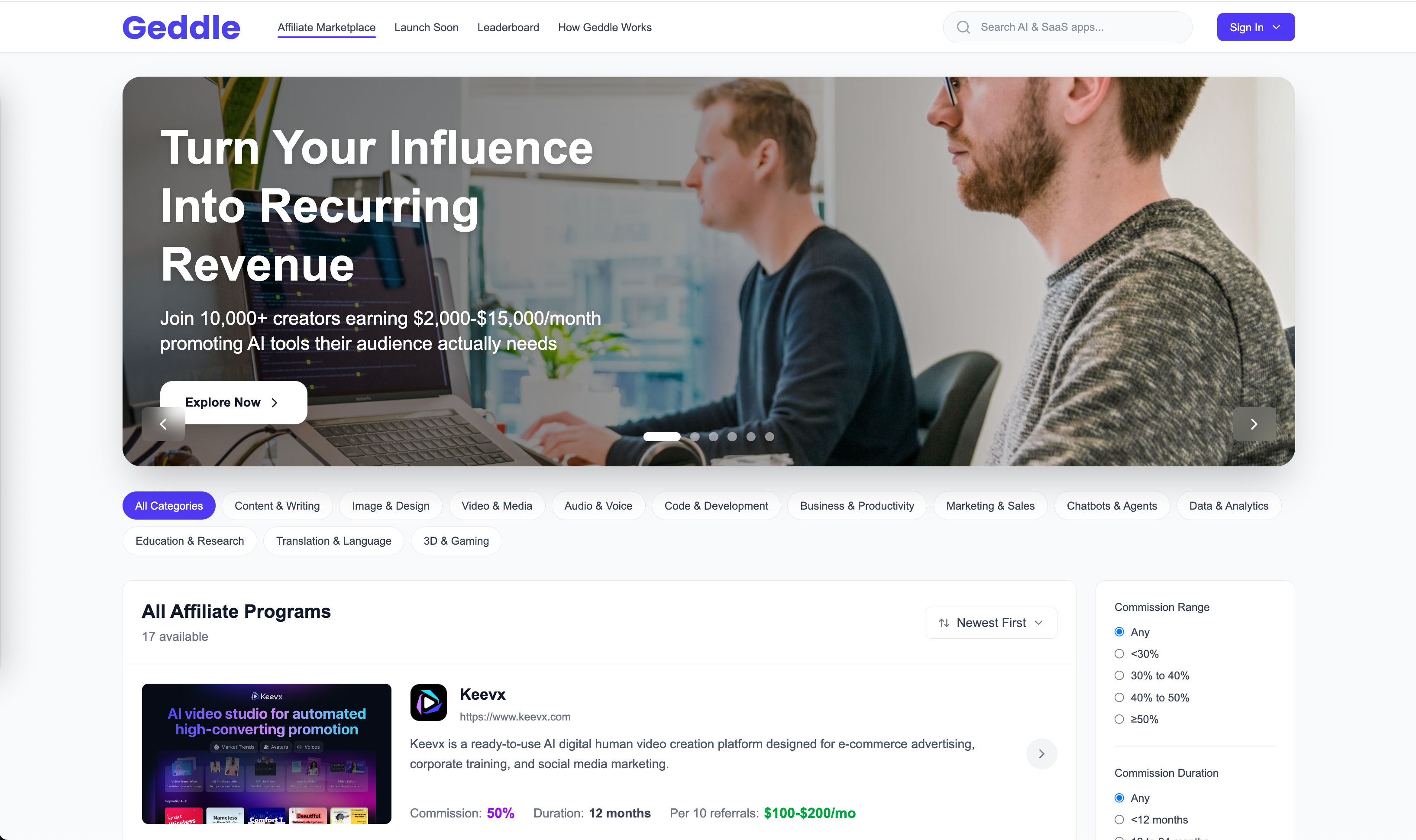Click the Explore Now button
The width and height of the screenshot is (1416, 840).
(x=233, y=402)
